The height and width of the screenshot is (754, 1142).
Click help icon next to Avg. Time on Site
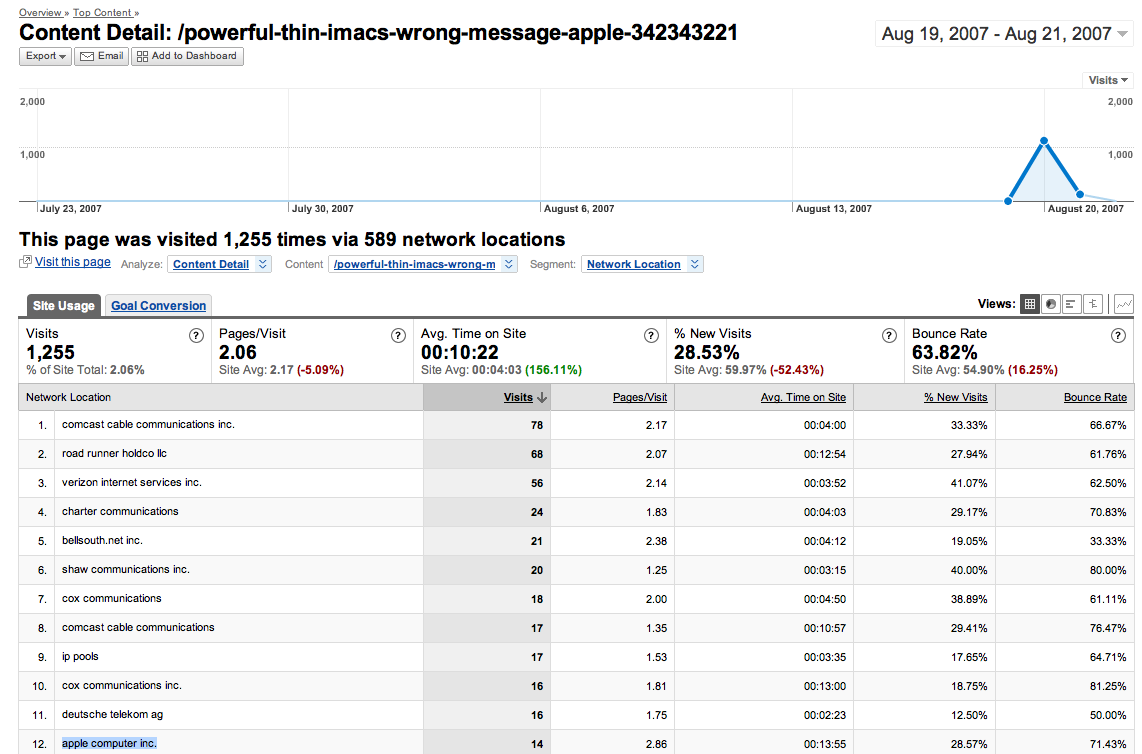tap(651, 336)
